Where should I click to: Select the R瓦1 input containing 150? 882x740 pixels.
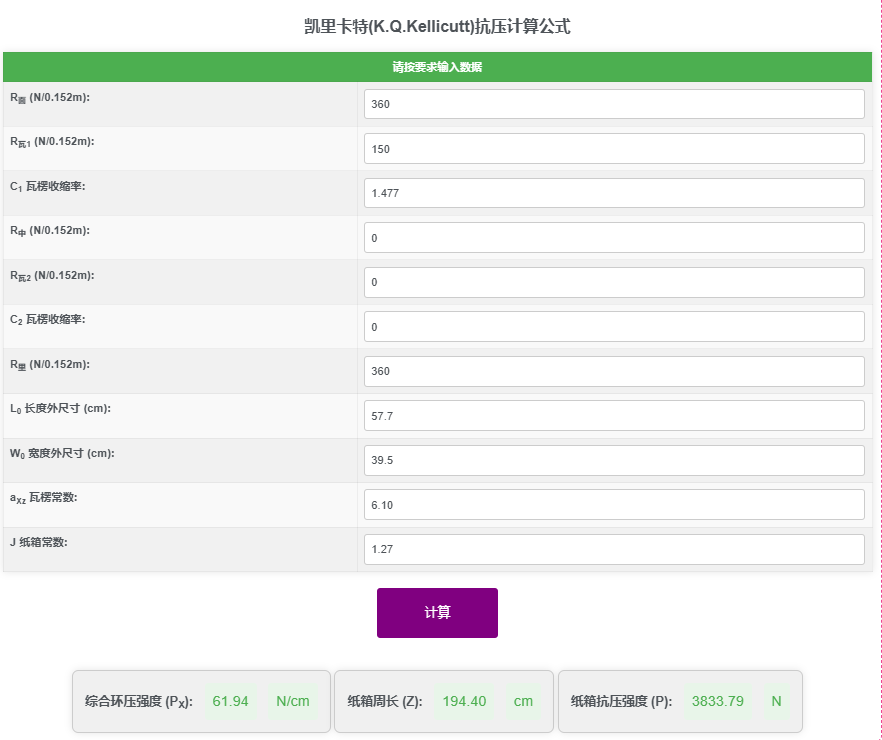point(613,148)
